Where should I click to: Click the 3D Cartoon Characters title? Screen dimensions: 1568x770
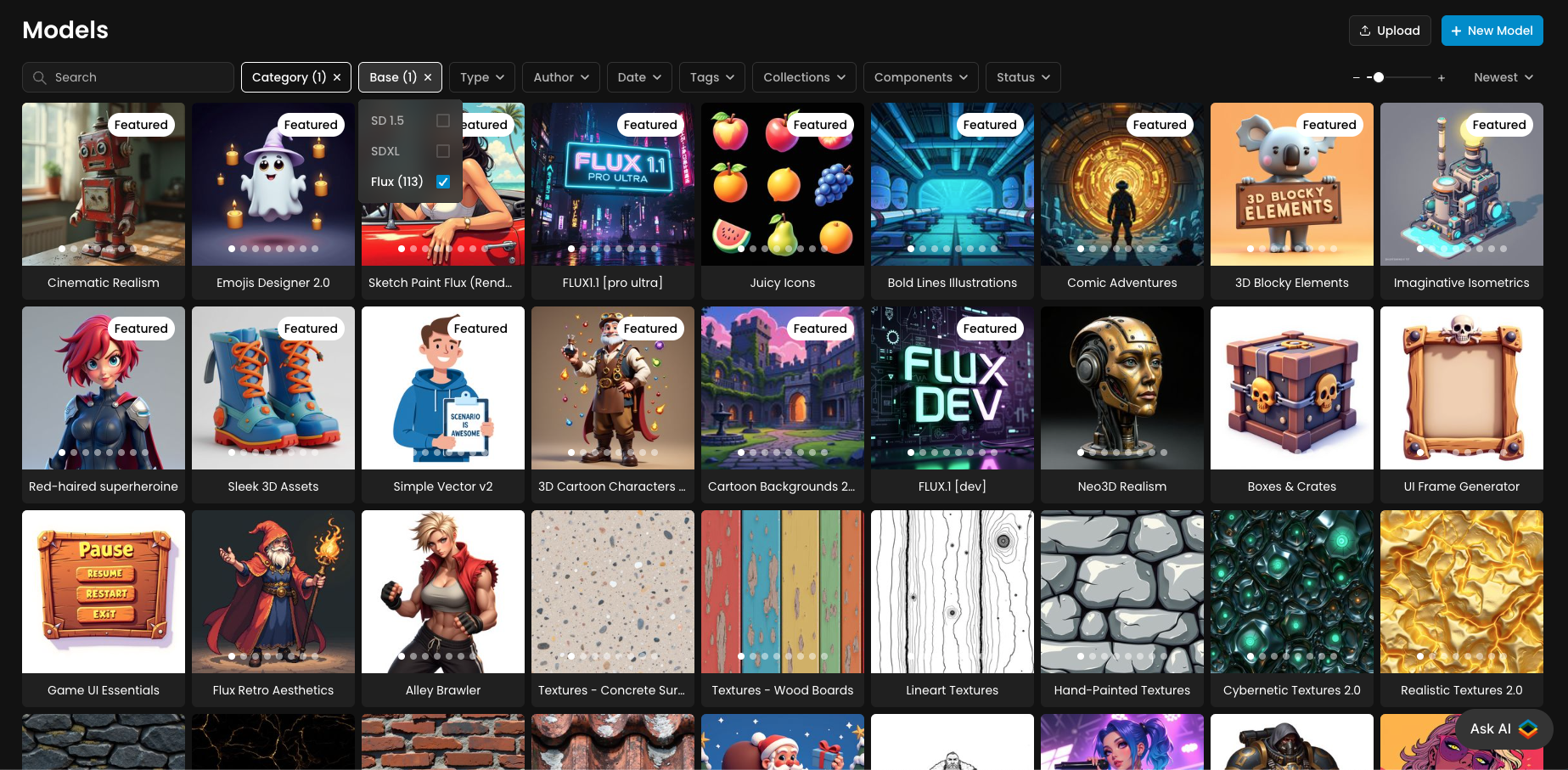pos(612,486)
